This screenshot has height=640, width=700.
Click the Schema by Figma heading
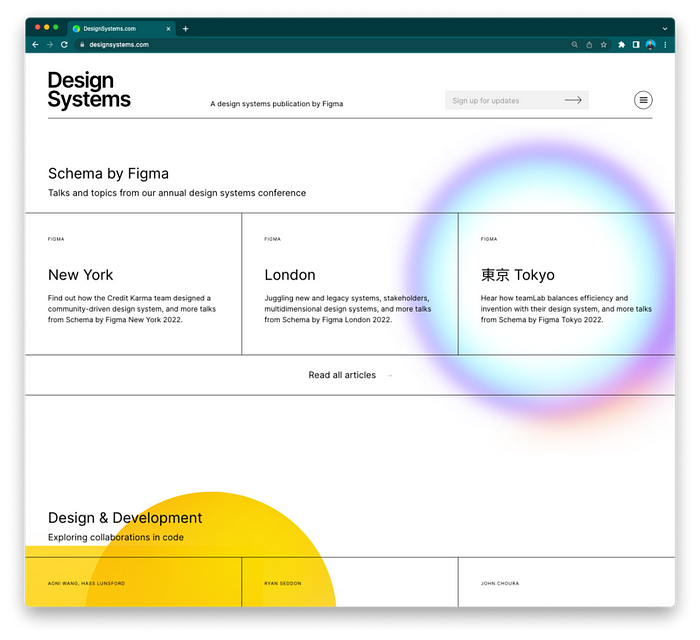108,174
